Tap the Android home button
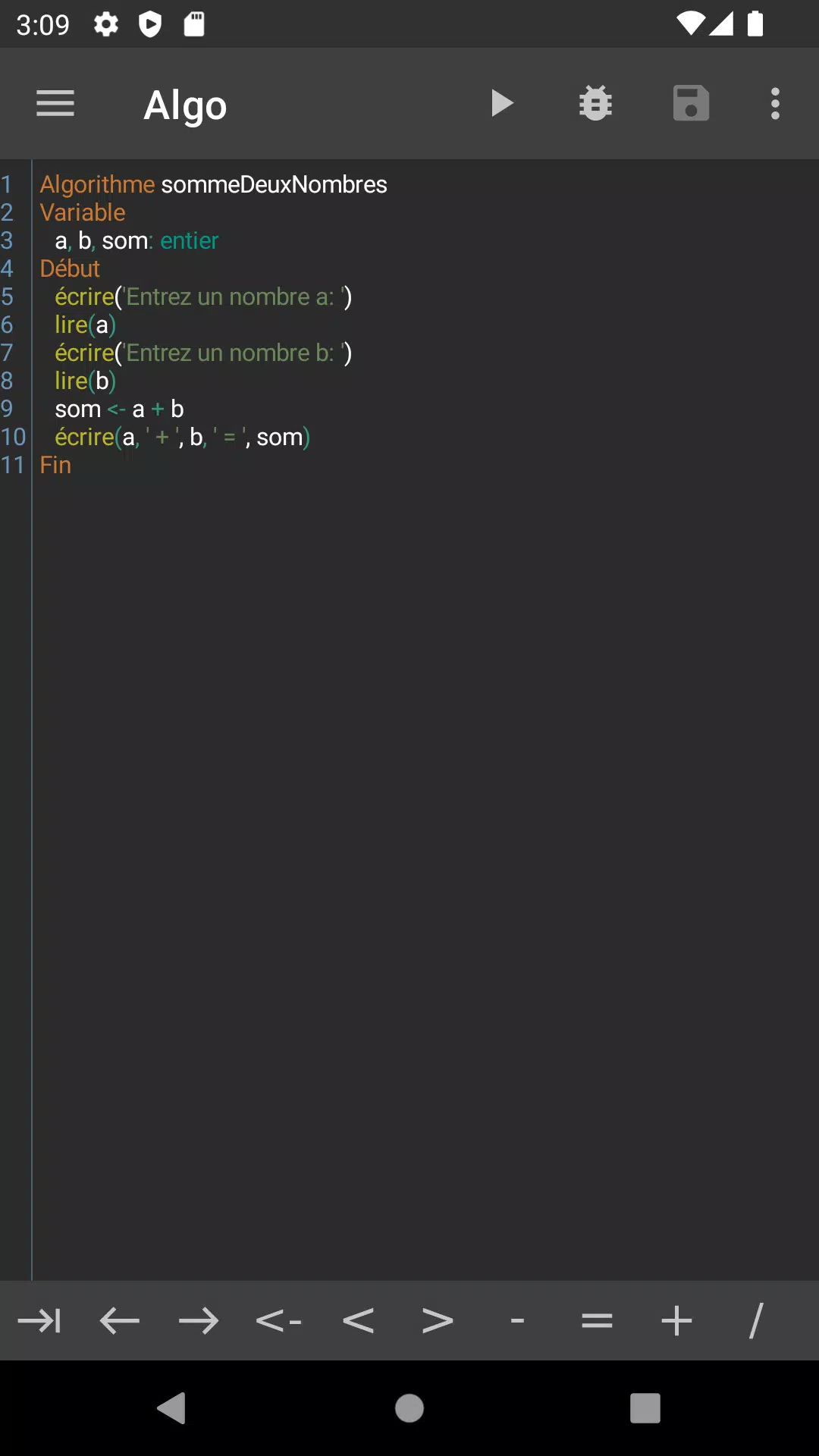 [409, 1408]
